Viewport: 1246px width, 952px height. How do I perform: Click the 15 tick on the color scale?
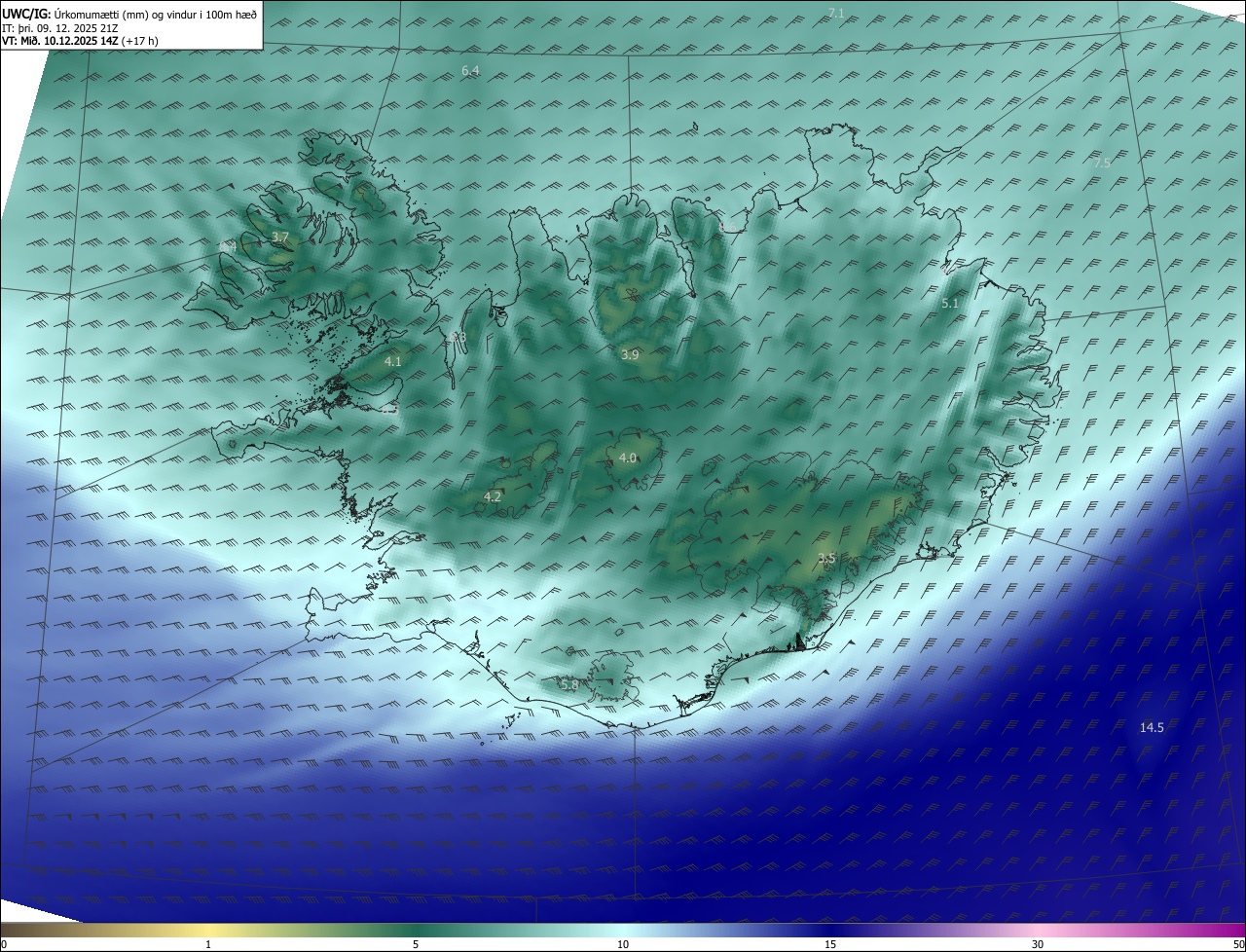pos(830,944)
